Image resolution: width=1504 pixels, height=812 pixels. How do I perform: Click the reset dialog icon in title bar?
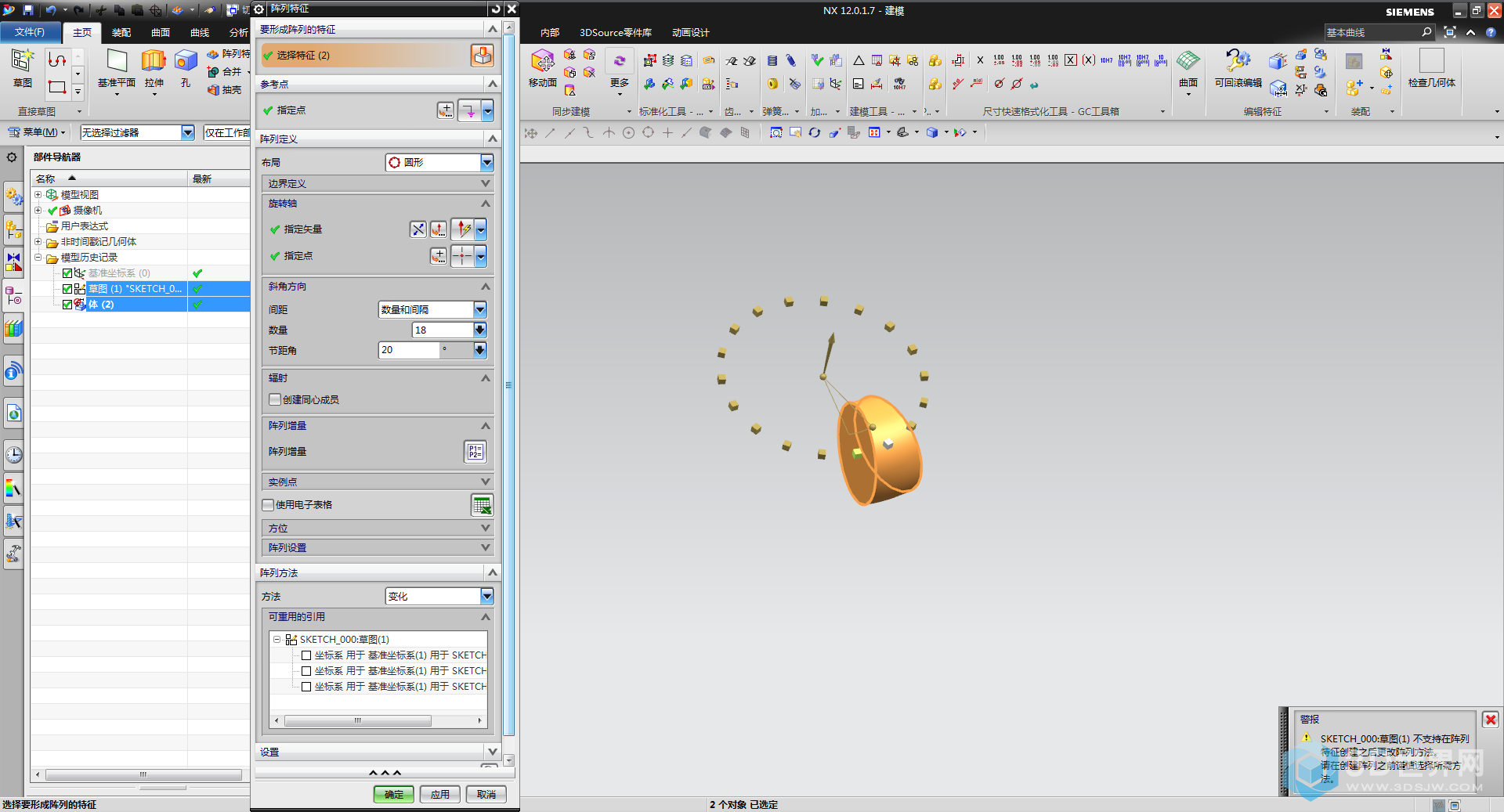[x=495, y=9]
